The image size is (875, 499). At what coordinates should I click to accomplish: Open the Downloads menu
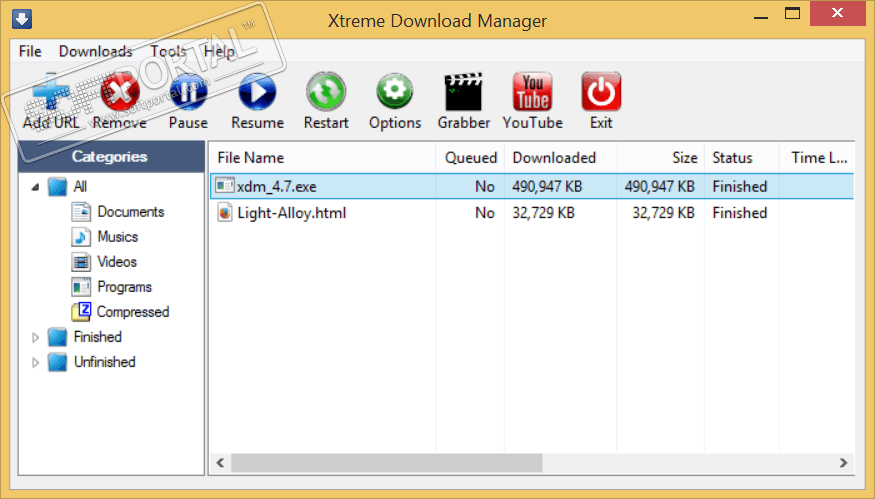tap(95, 51)
